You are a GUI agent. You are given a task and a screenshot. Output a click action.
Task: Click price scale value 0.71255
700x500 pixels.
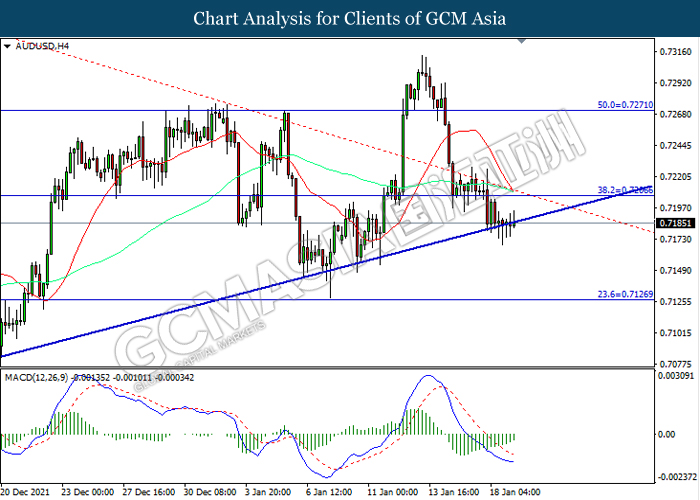[675, 302]
